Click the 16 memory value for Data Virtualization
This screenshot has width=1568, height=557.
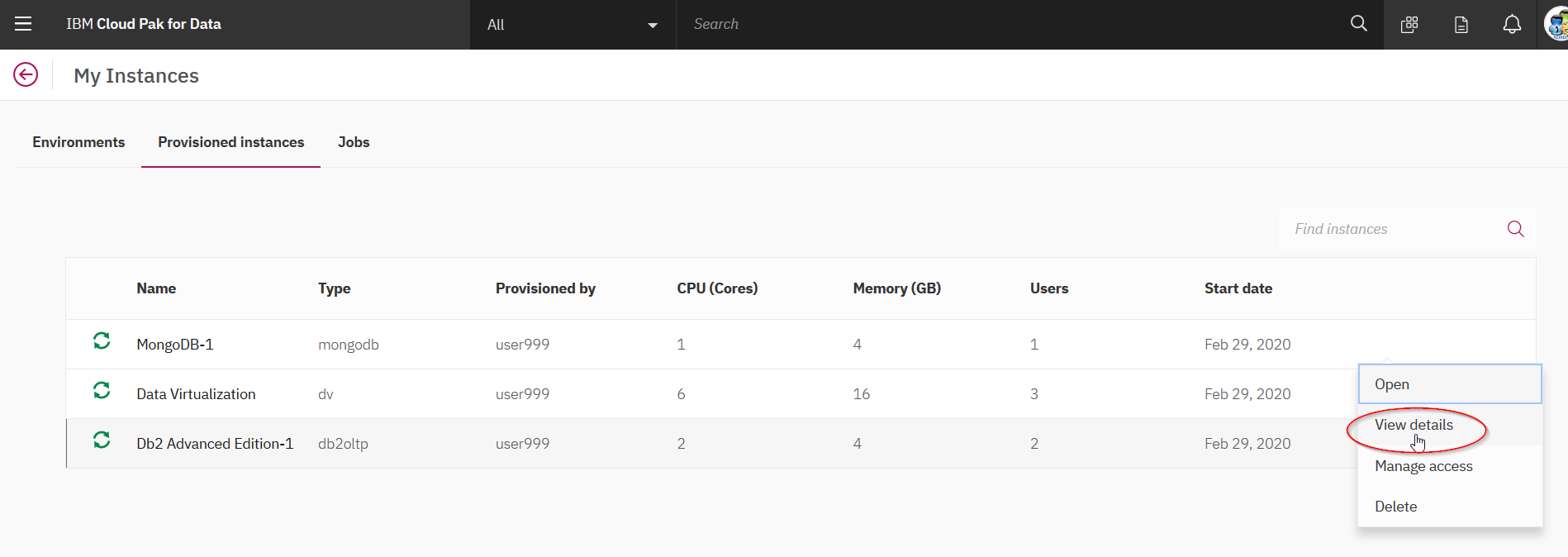[x=861, y=394]
